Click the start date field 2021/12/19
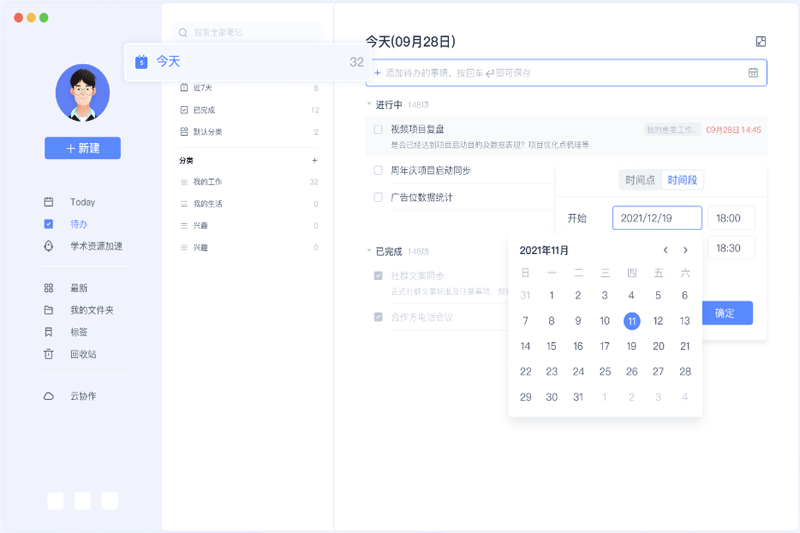 point(657,218)
